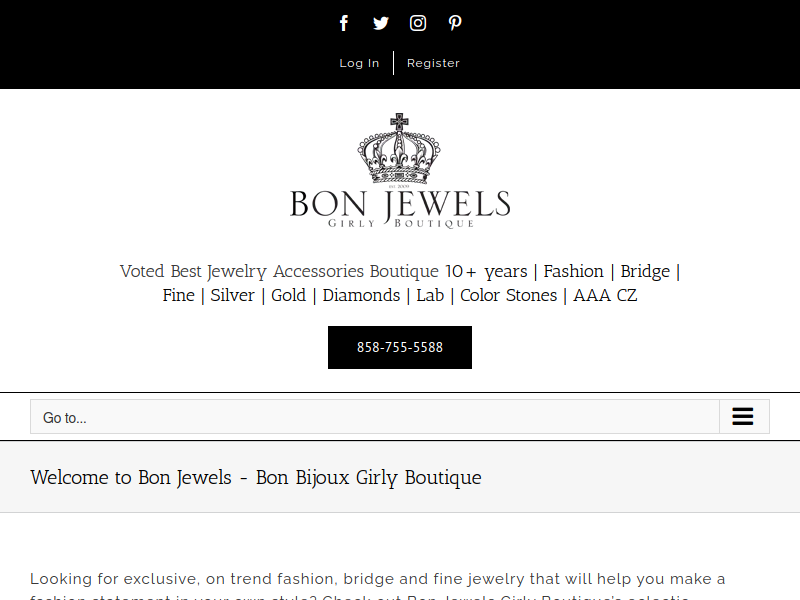This screenshot has height=600, width=800.
Task: View the Color Stones link
Action: click(x=509, y=295)
